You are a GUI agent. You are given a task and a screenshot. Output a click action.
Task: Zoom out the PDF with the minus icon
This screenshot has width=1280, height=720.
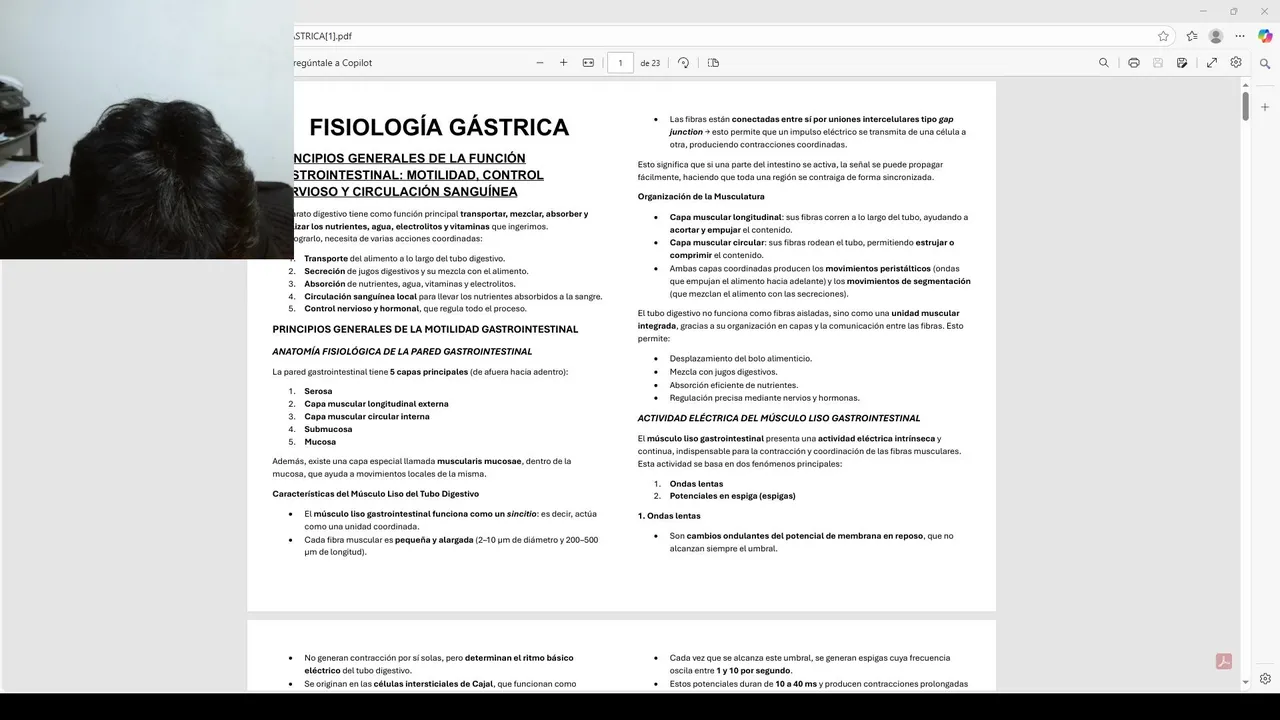point(540,62)
